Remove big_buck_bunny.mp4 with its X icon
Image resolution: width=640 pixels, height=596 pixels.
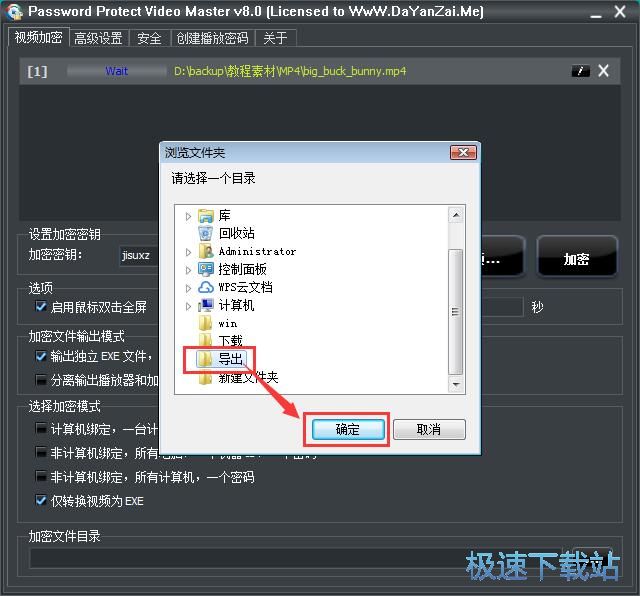coord(603,71)
